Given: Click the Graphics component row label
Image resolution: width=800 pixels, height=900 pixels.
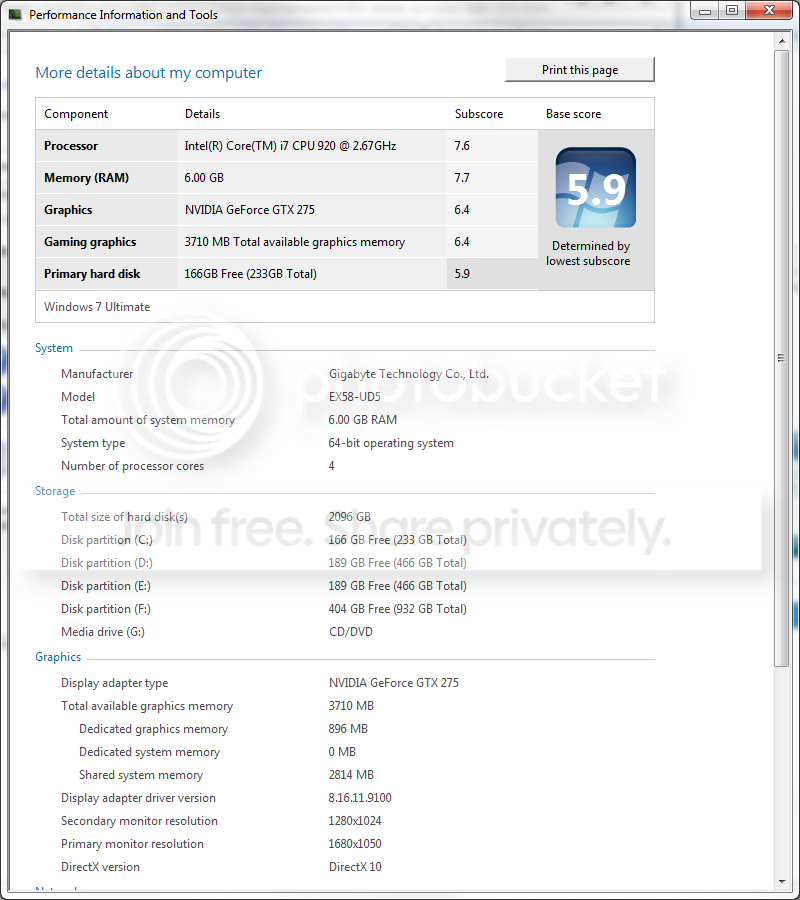Looking at the screenshot, I should [x=68, y=210].
